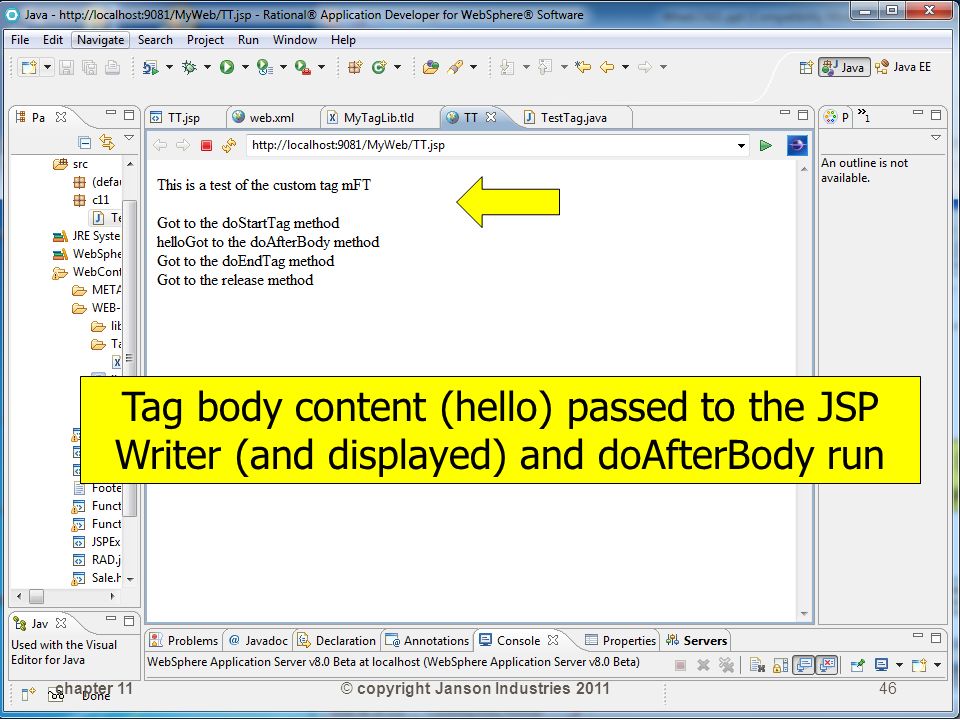The image size is (960, 720).
Task: Switch to the web.xml editor tab
Action: coord(271,118)
